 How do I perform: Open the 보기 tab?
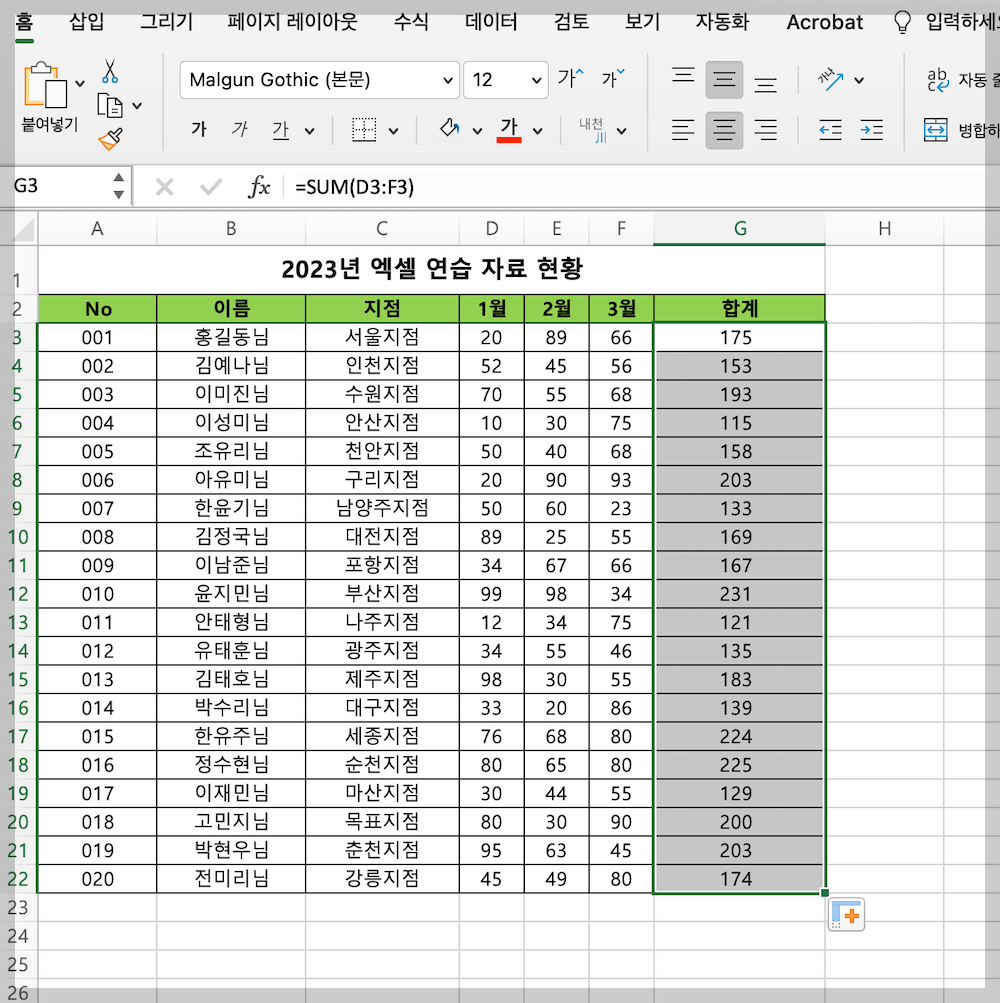click(642, 22)
